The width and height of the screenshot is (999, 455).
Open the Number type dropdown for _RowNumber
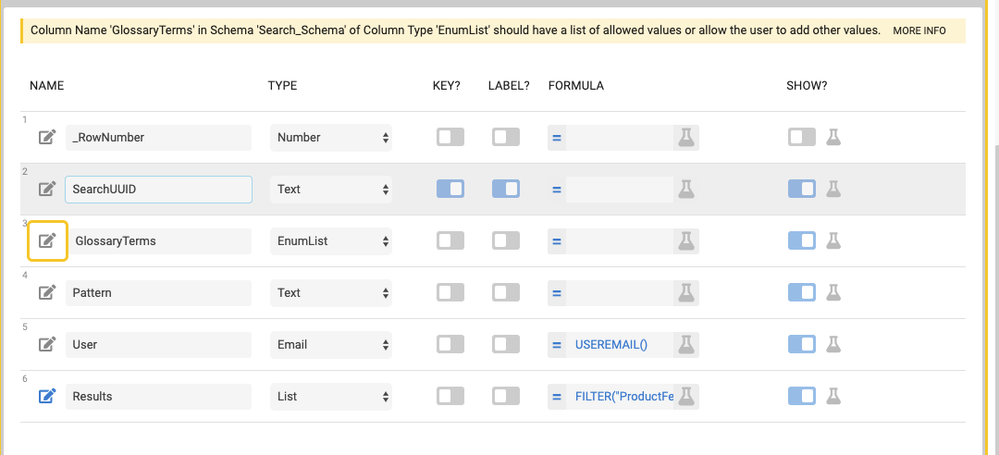[x=331, y=137]
